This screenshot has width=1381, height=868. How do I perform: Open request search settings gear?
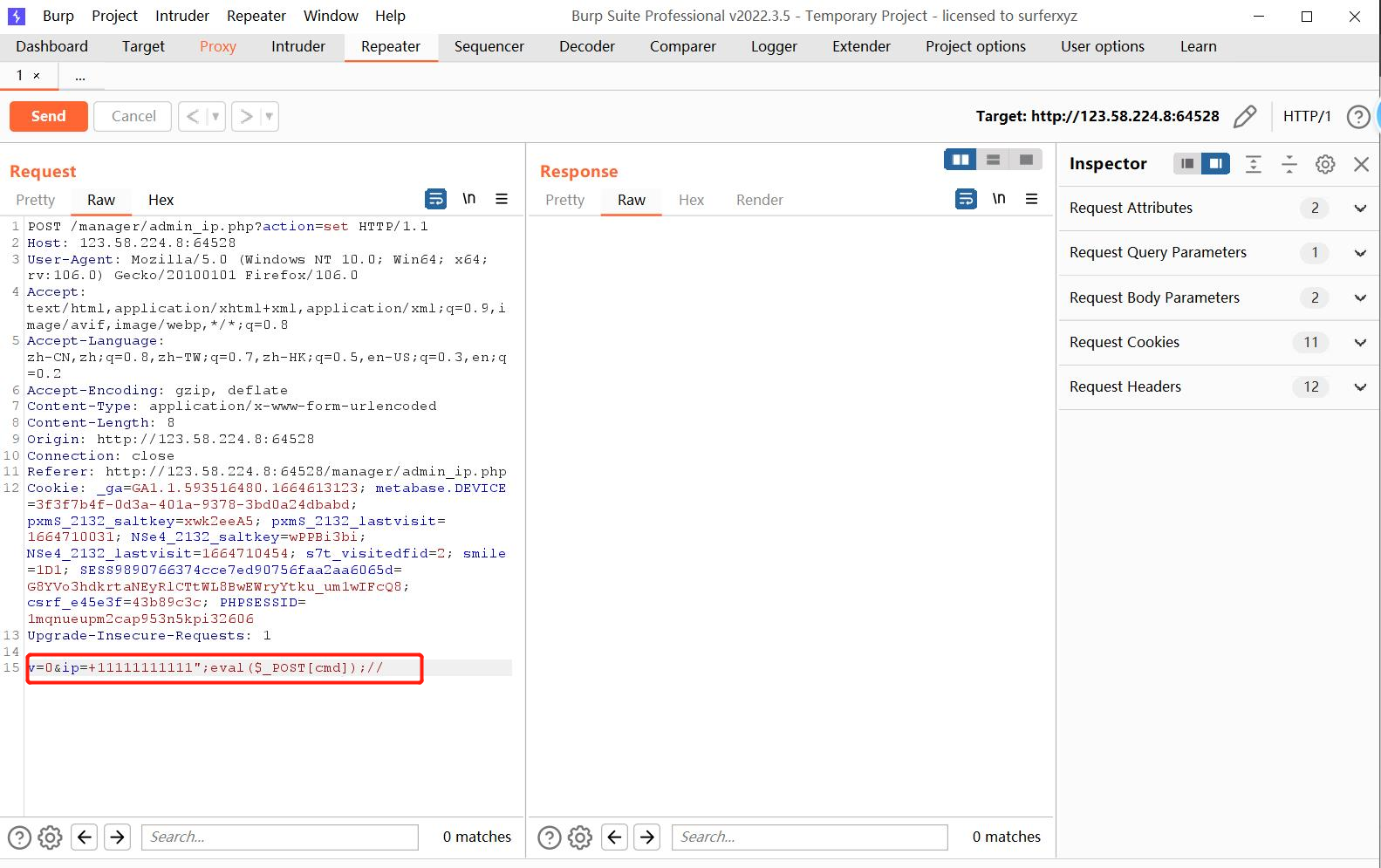[x=51, y=837]
